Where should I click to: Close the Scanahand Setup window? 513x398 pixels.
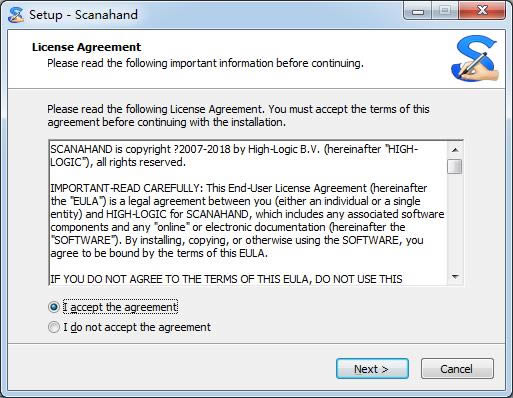(482, 11)
